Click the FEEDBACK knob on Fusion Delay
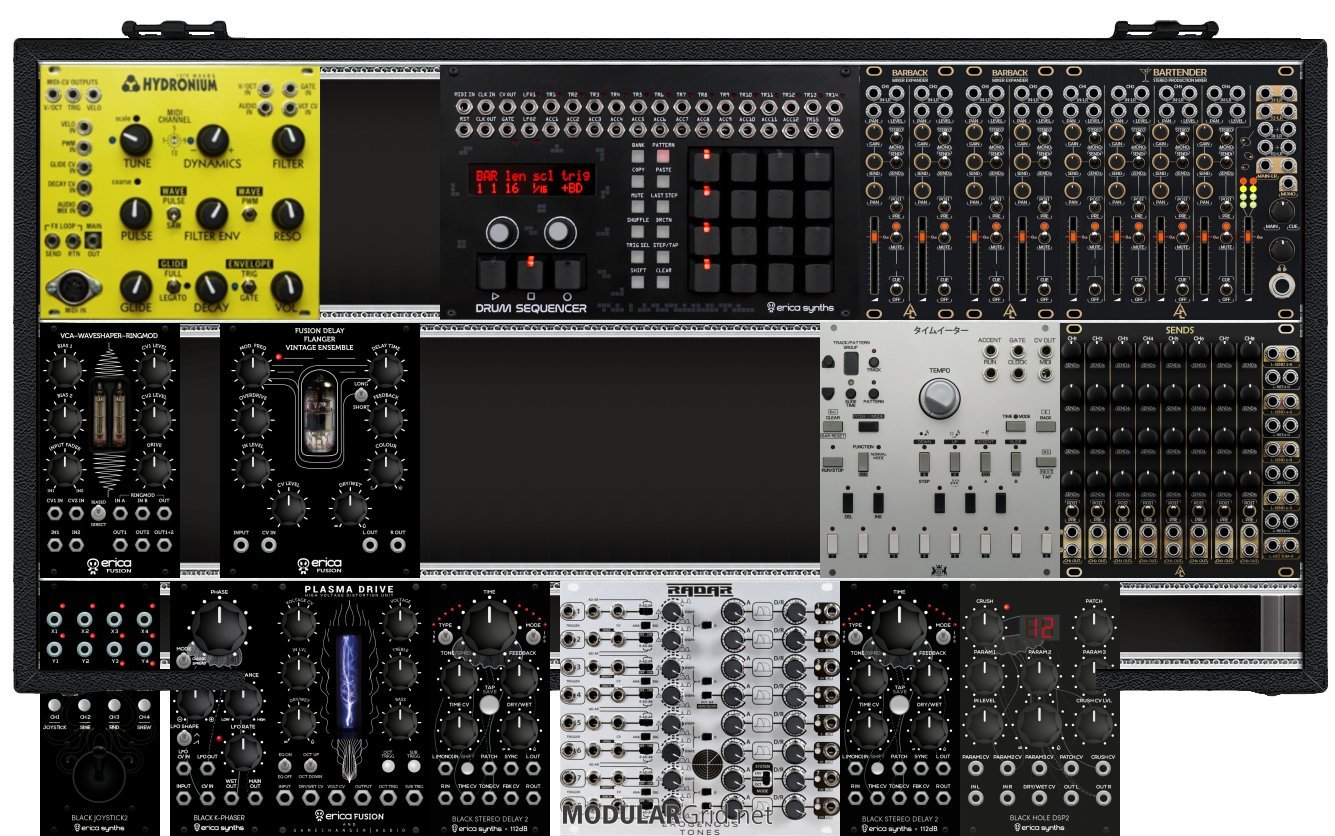The height and width of the screenshot is (836, 1335). point(386,419)
